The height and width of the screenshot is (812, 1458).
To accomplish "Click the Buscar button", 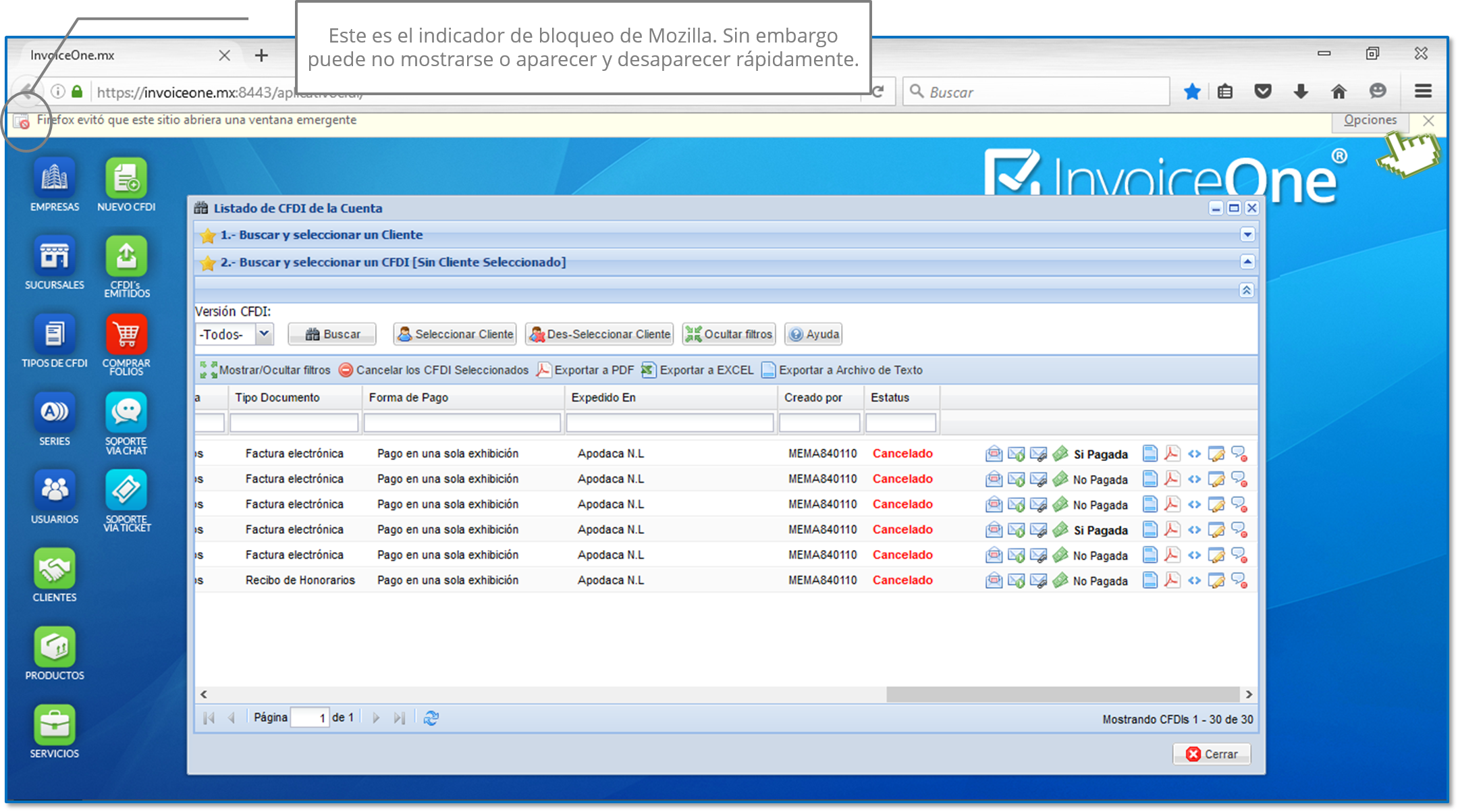I will tap(331, 334).
